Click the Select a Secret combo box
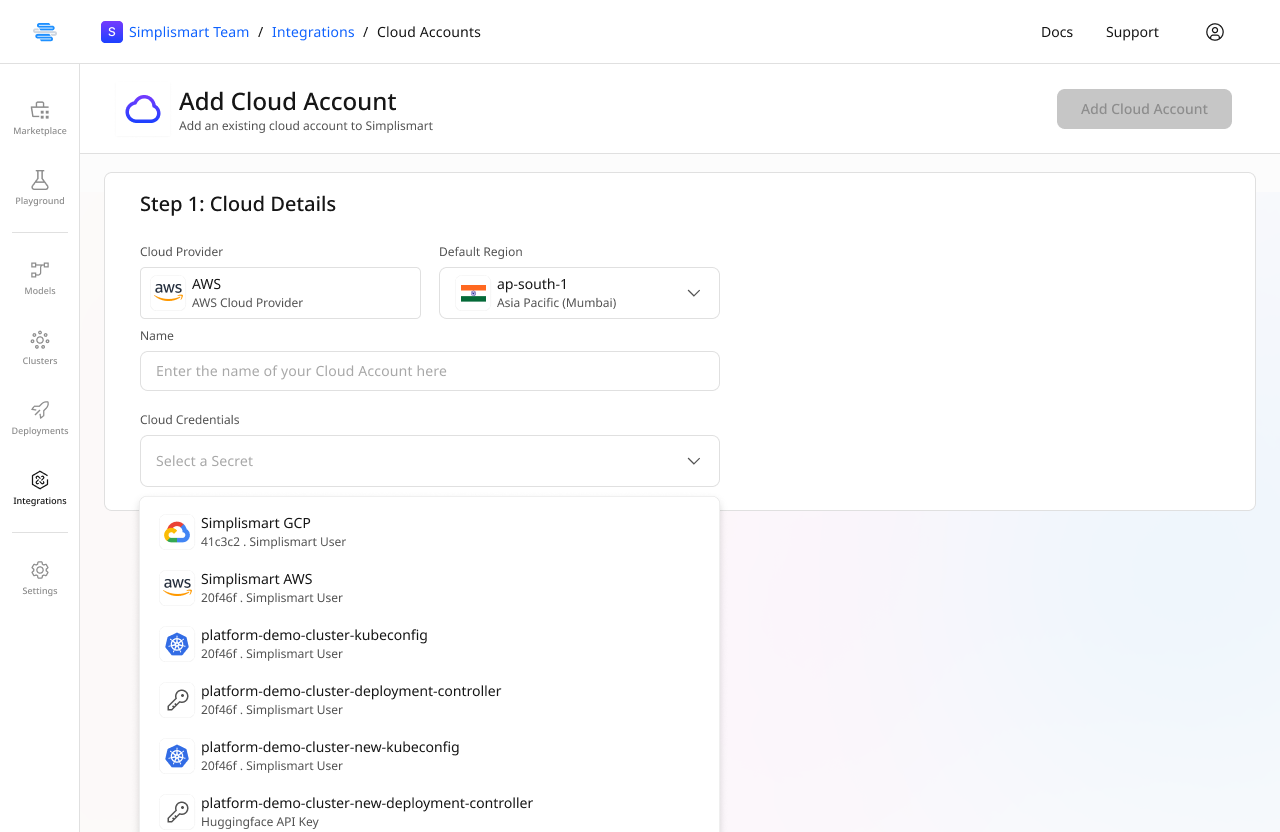Screen dimensions: 1280x832 click(430, 461)
